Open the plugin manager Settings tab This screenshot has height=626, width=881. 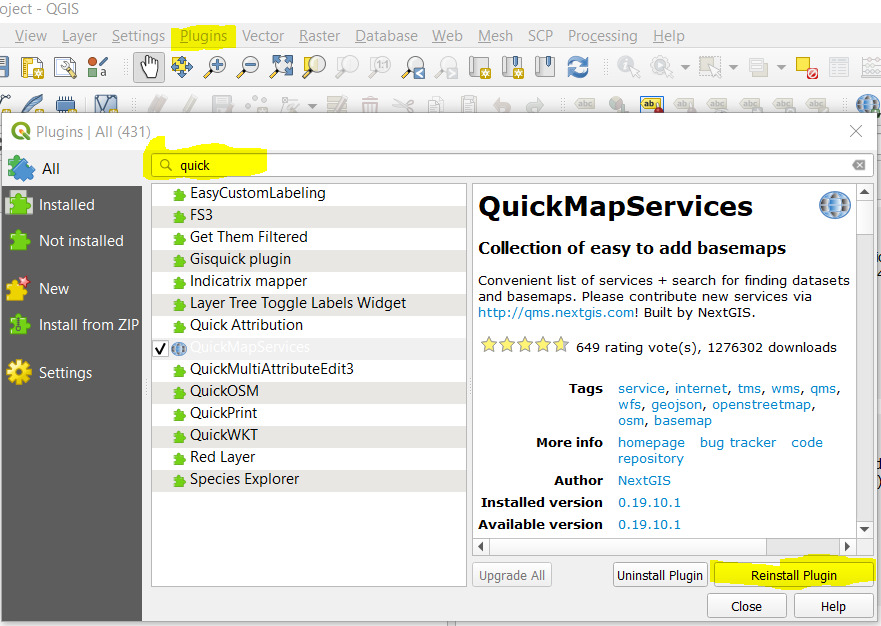pos(72,373)
